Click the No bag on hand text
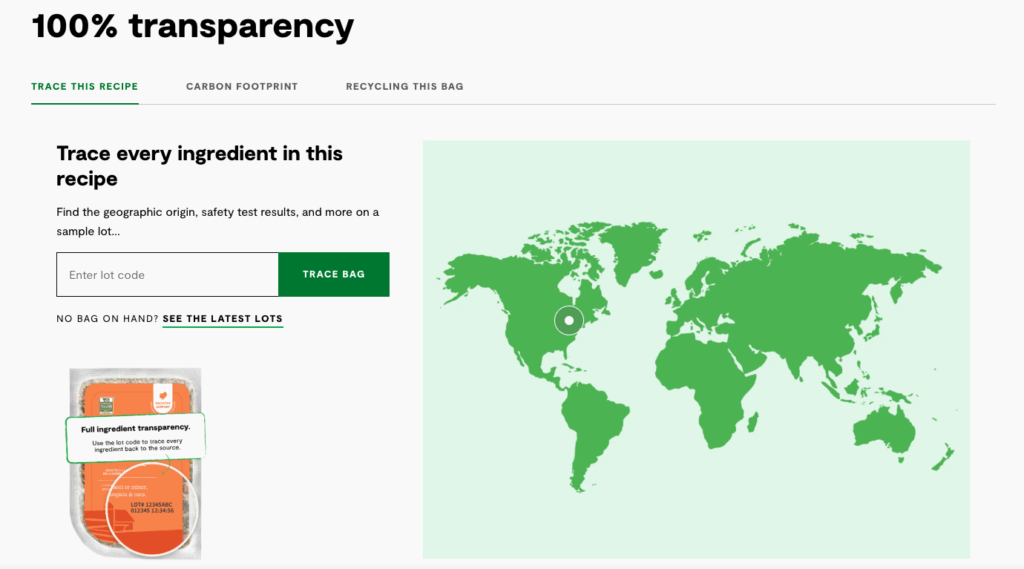Viewport: 1024px width, 569px height. tap(107, 319)
